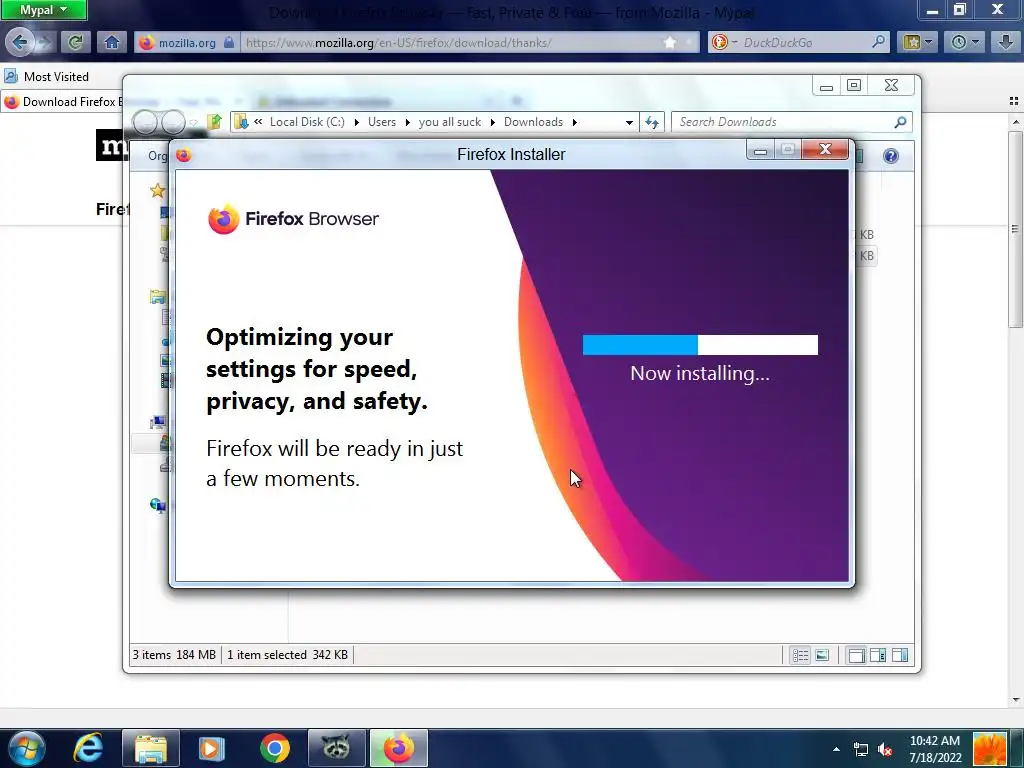
Task: Open Mypal tab groups grid icon
Action: point(1014,101)
